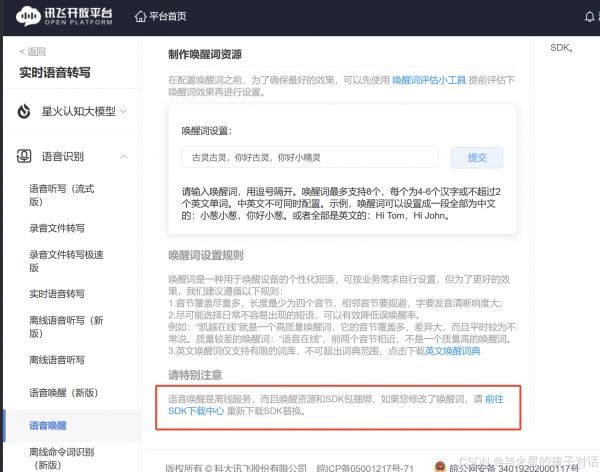The height and width of the screenshot is (472, 600).
Task: Click the iFlytek Open Platform logo
Action: (x=64, y=16)
